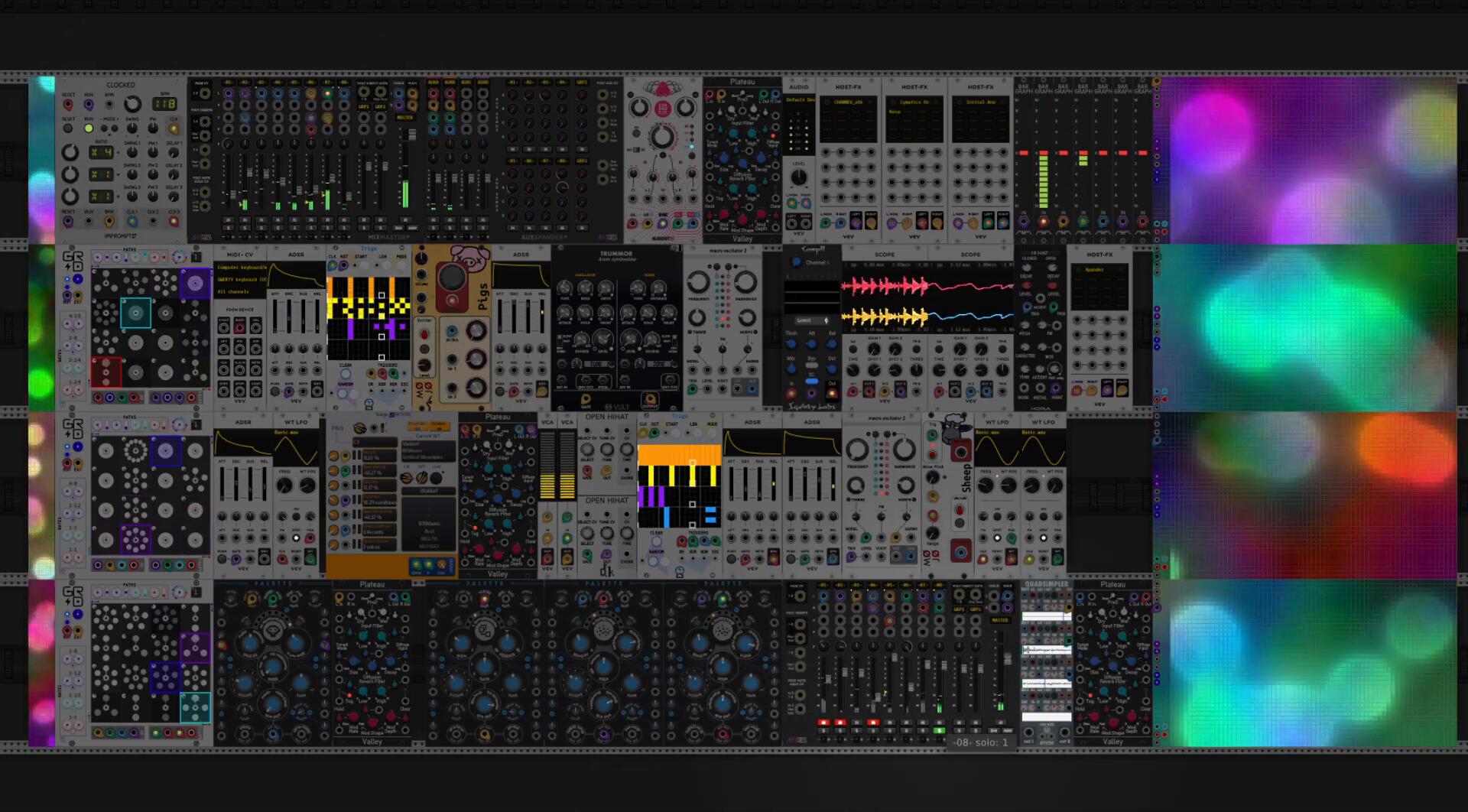Open the Compll Limit mode dropdown
The width and height of the screenshot is (1468, 812).
pos(812,320)
